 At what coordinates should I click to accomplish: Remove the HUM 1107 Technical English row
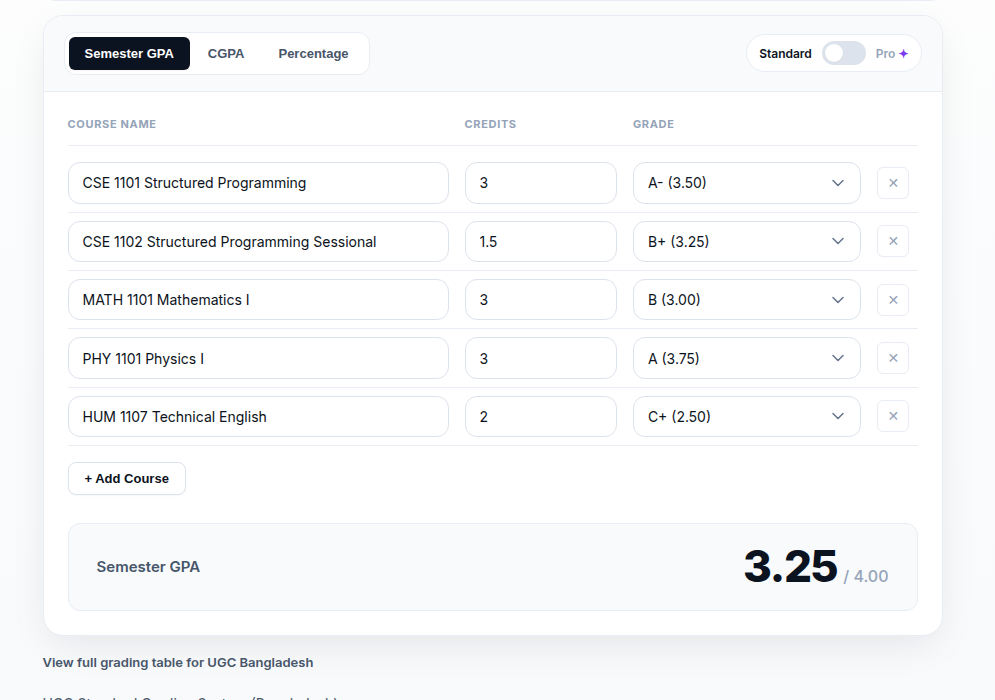[x=893, y=416]
